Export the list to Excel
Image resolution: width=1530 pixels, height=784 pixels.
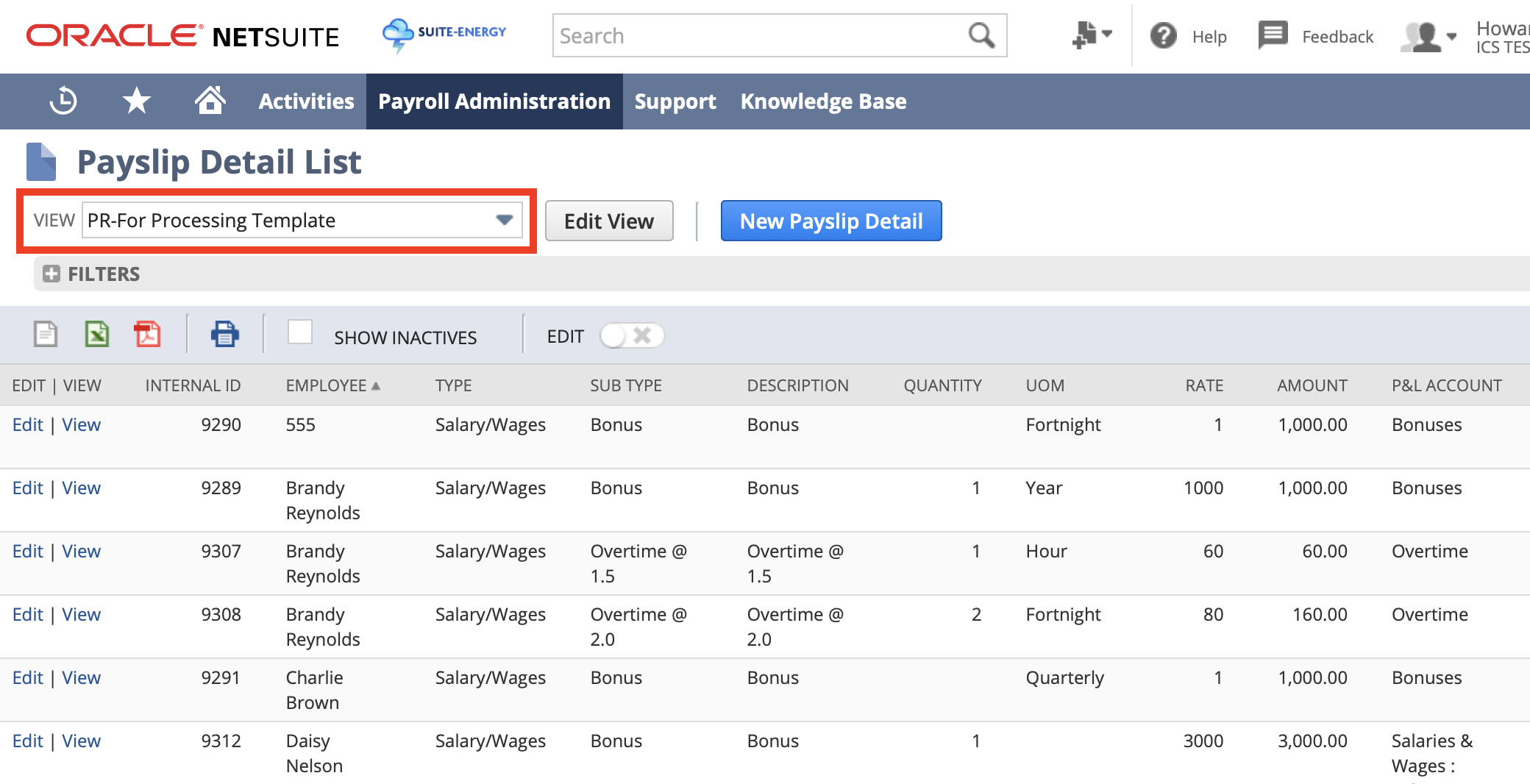tap(96, 335)
